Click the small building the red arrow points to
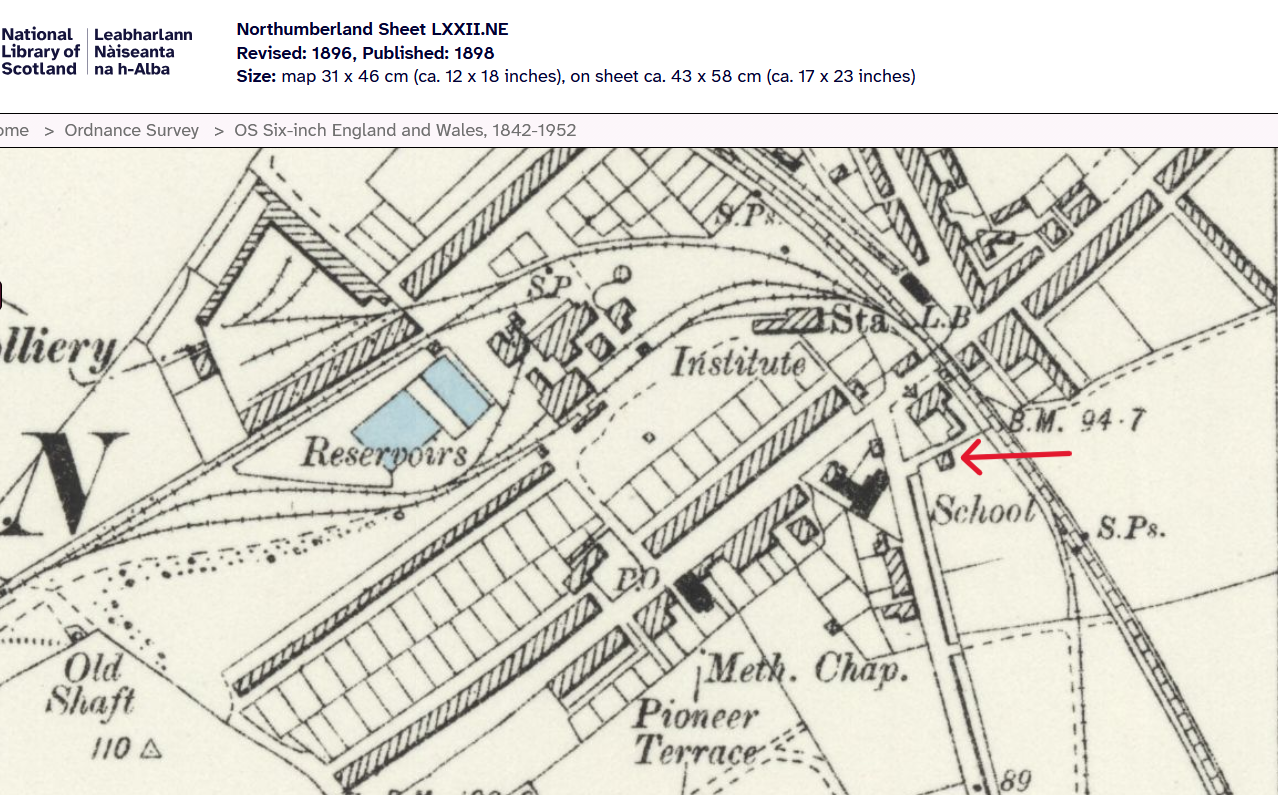The width and height of the screenshot is (1278, 795). (x=945, y=459)
